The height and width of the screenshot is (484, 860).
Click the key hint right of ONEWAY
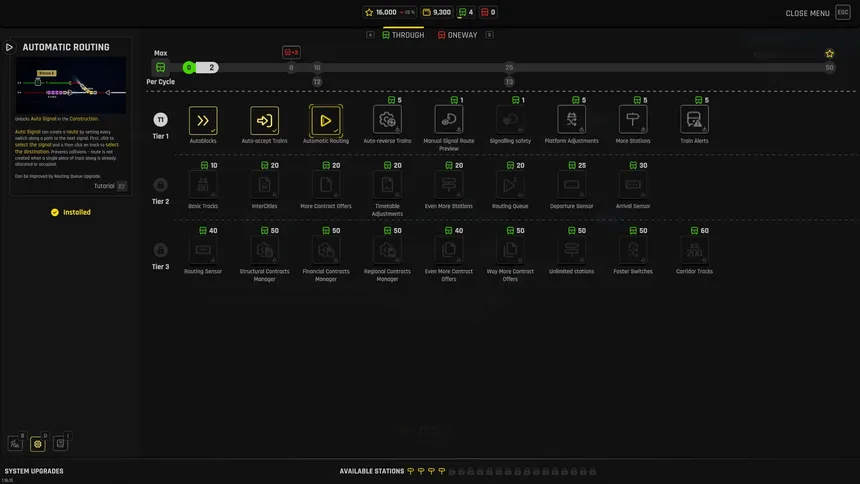coord(489,35)
